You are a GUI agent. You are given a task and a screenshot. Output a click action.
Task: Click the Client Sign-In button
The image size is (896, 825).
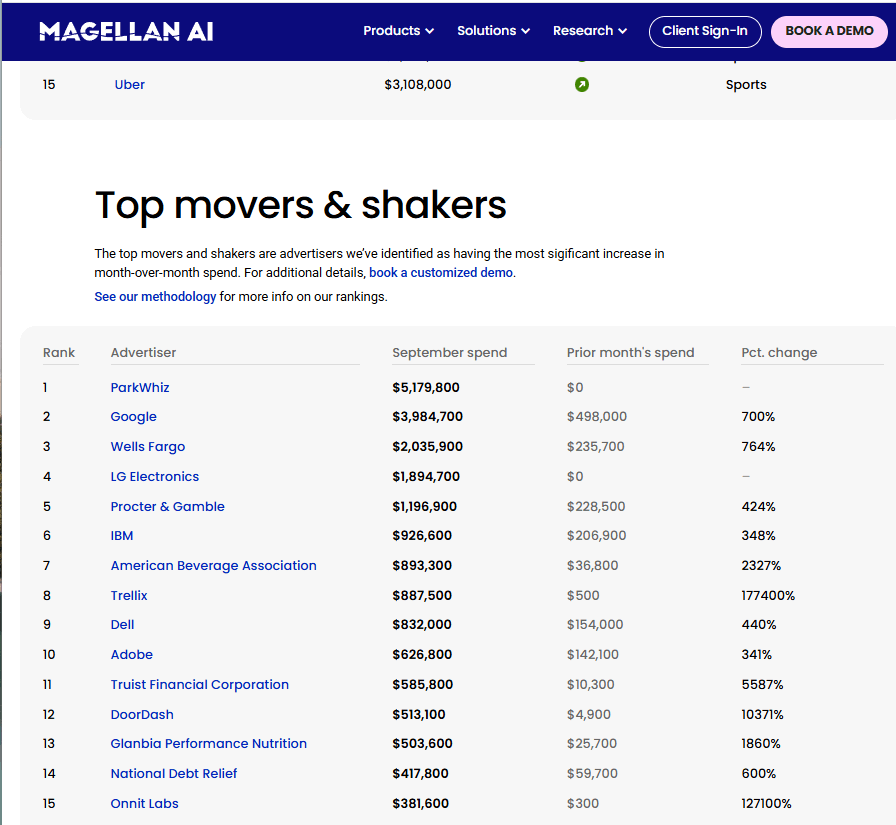point(704,31)
